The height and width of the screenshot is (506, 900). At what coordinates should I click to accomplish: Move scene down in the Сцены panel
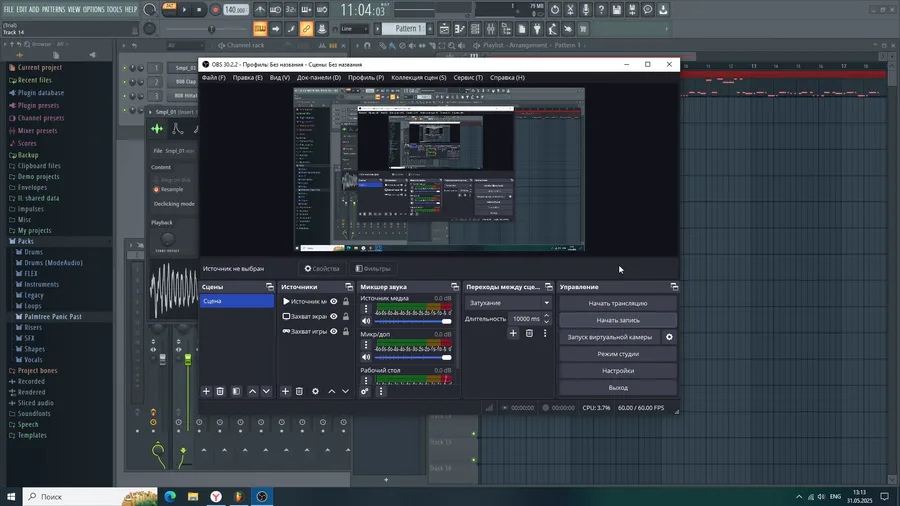266,391
